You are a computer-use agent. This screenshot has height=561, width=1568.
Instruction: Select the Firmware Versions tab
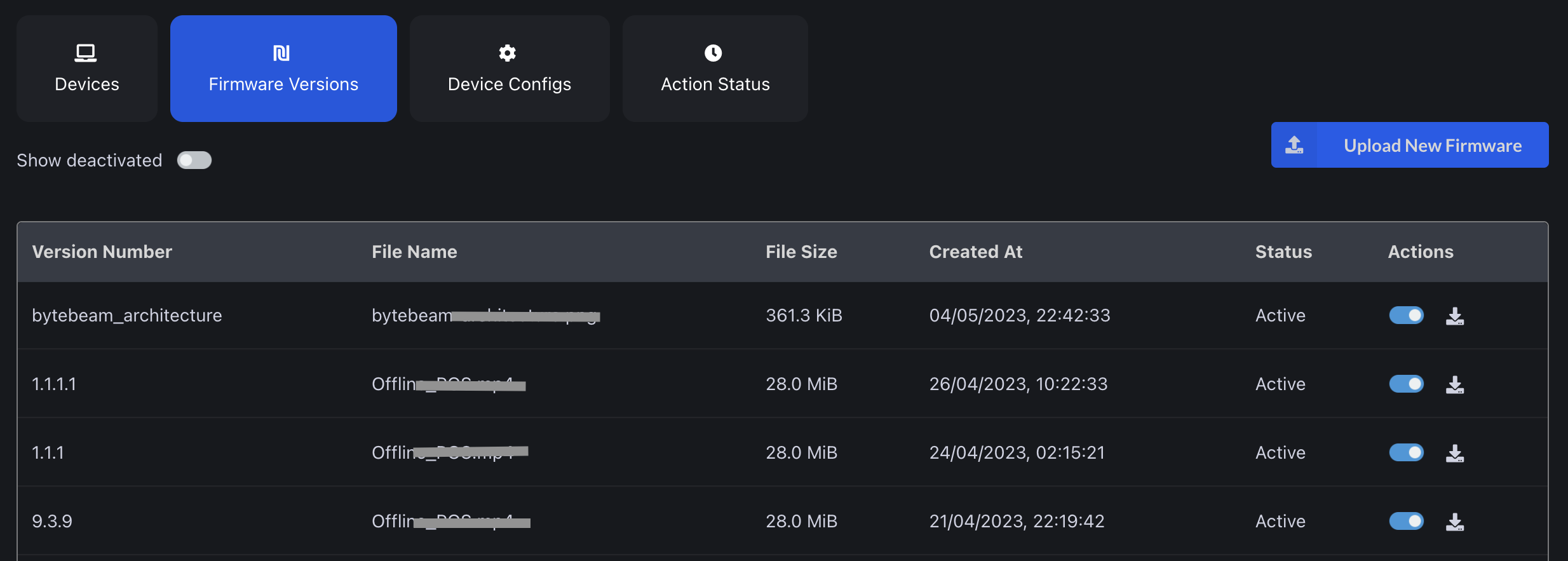pyautogui.click(x=283, y=69)
